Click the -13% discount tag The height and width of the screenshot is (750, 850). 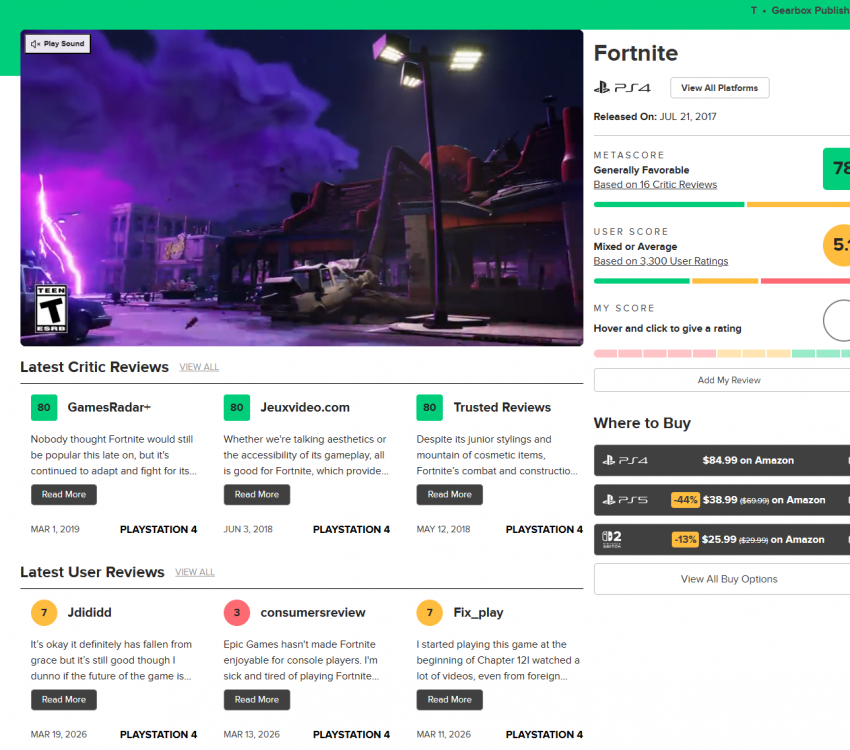(x=685, y=540)
